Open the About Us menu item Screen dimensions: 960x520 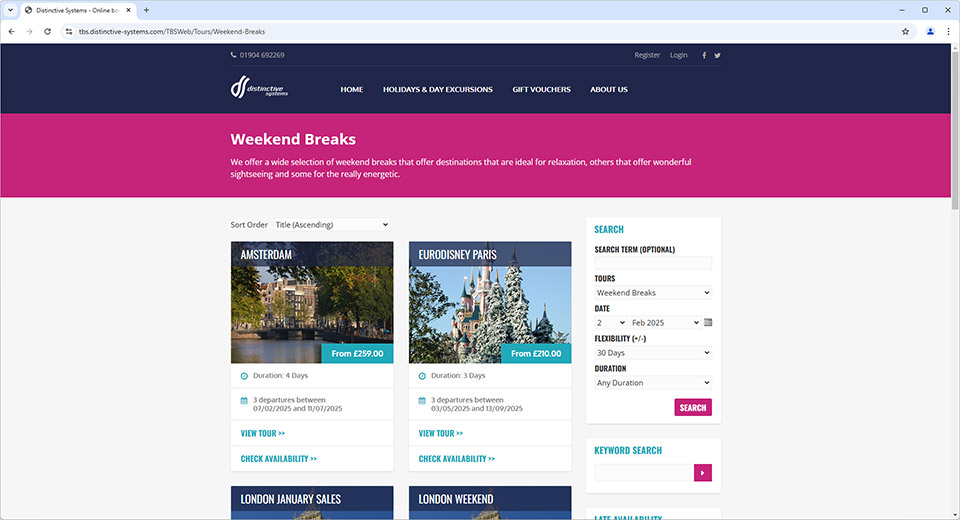tap(609, 89)
